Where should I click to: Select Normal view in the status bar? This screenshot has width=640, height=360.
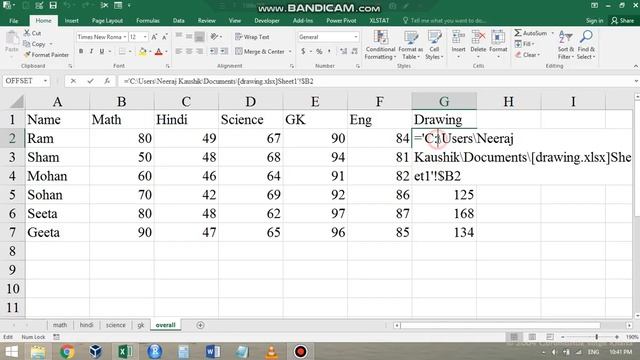pyautogui.click(x=514, y=337)
